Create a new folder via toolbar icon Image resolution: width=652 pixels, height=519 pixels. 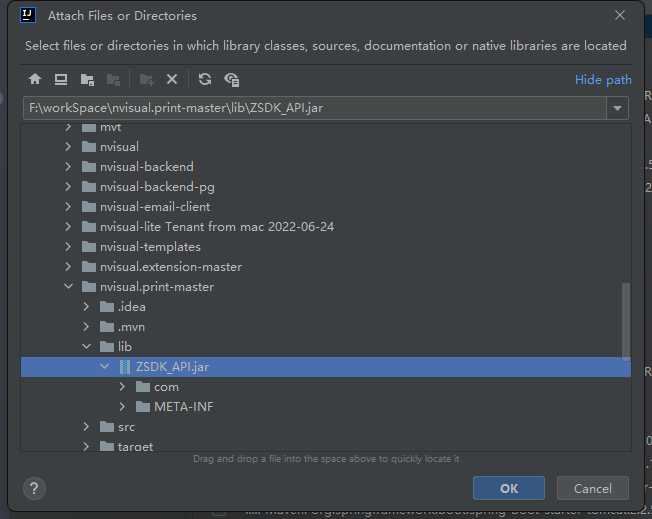(x=146, y=79)
